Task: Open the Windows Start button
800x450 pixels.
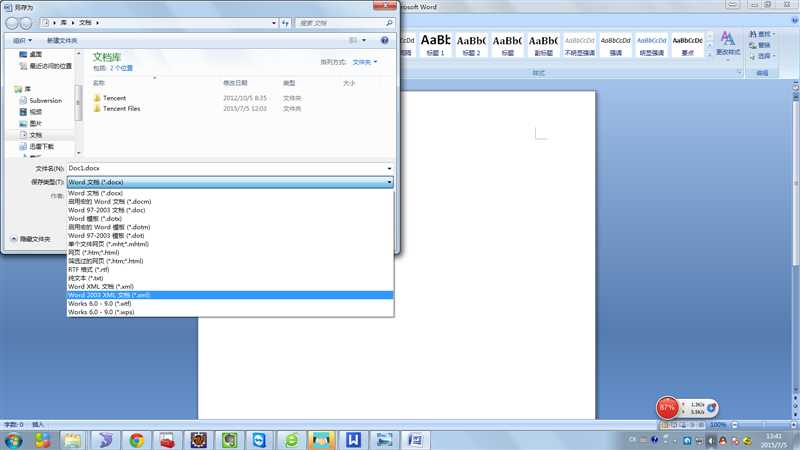Action: (14, 440)
